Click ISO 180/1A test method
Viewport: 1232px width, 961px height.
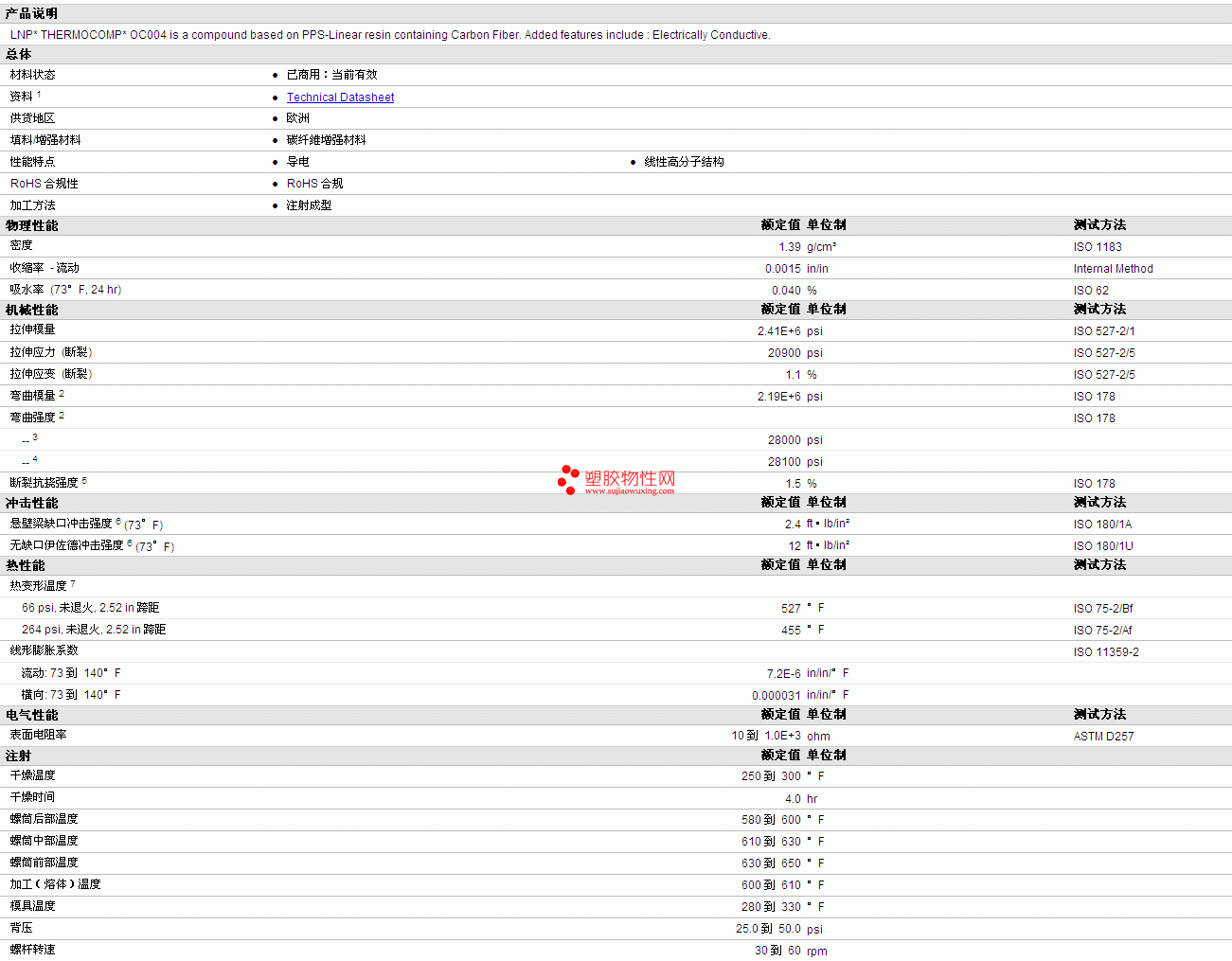tap(1102, 525)
